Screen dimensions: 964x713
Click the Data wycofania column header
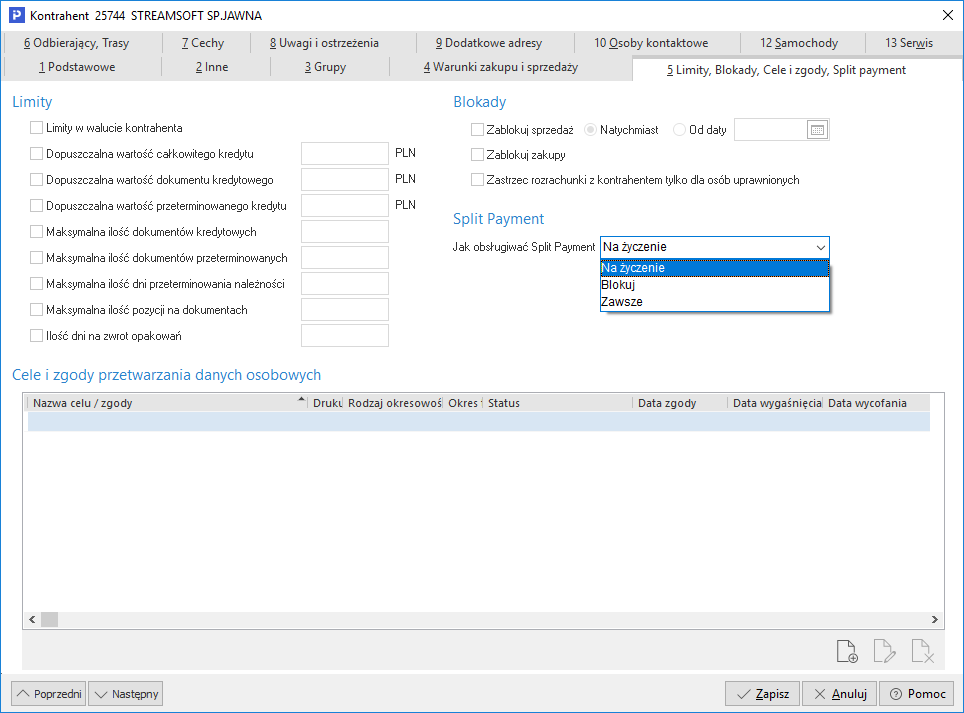tap(876, 403)
